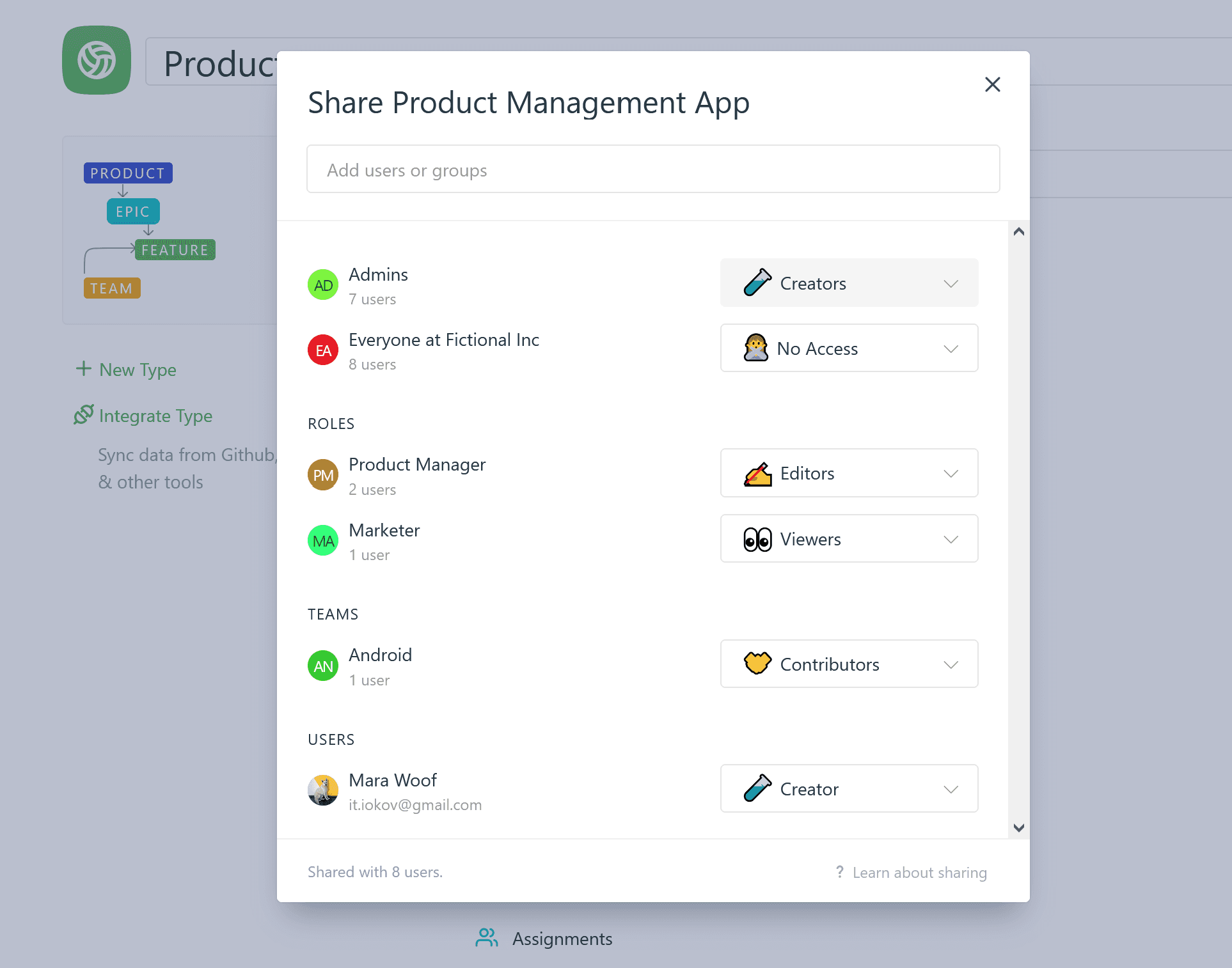Change No Access level for Everyone at Fictional Inc
The image size is (1232, 968).
point(849,348)
